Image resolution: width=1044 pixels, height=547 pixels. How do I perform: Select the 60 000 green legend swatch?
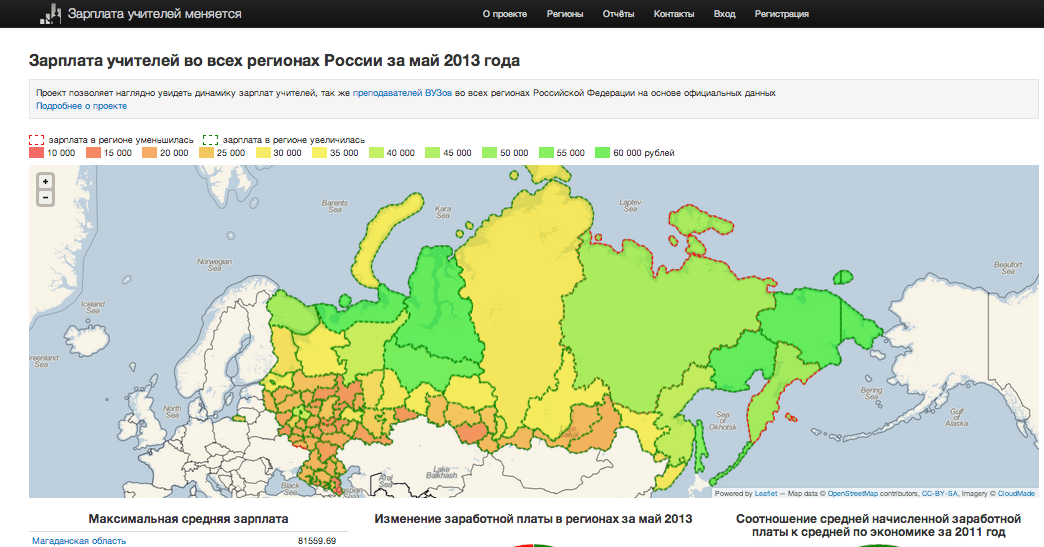(603, 153)
